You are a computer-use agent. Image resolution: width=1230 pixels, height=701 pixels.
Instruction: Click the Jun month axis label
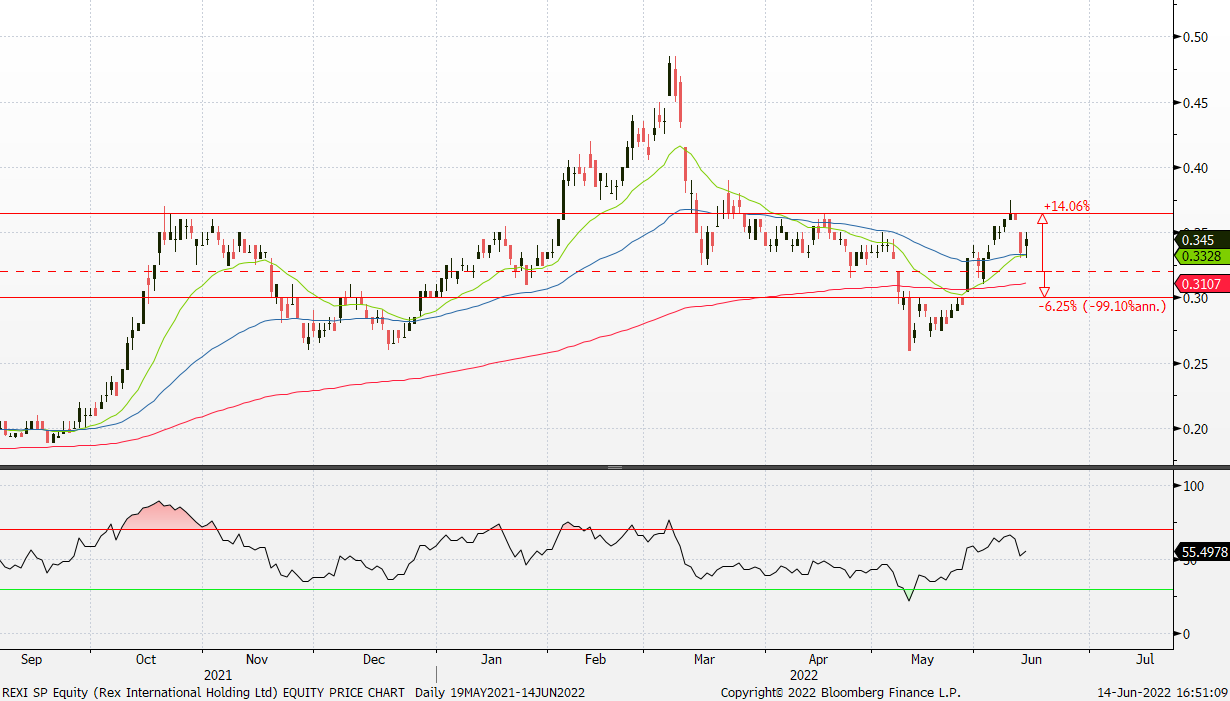coord(1032,660)
